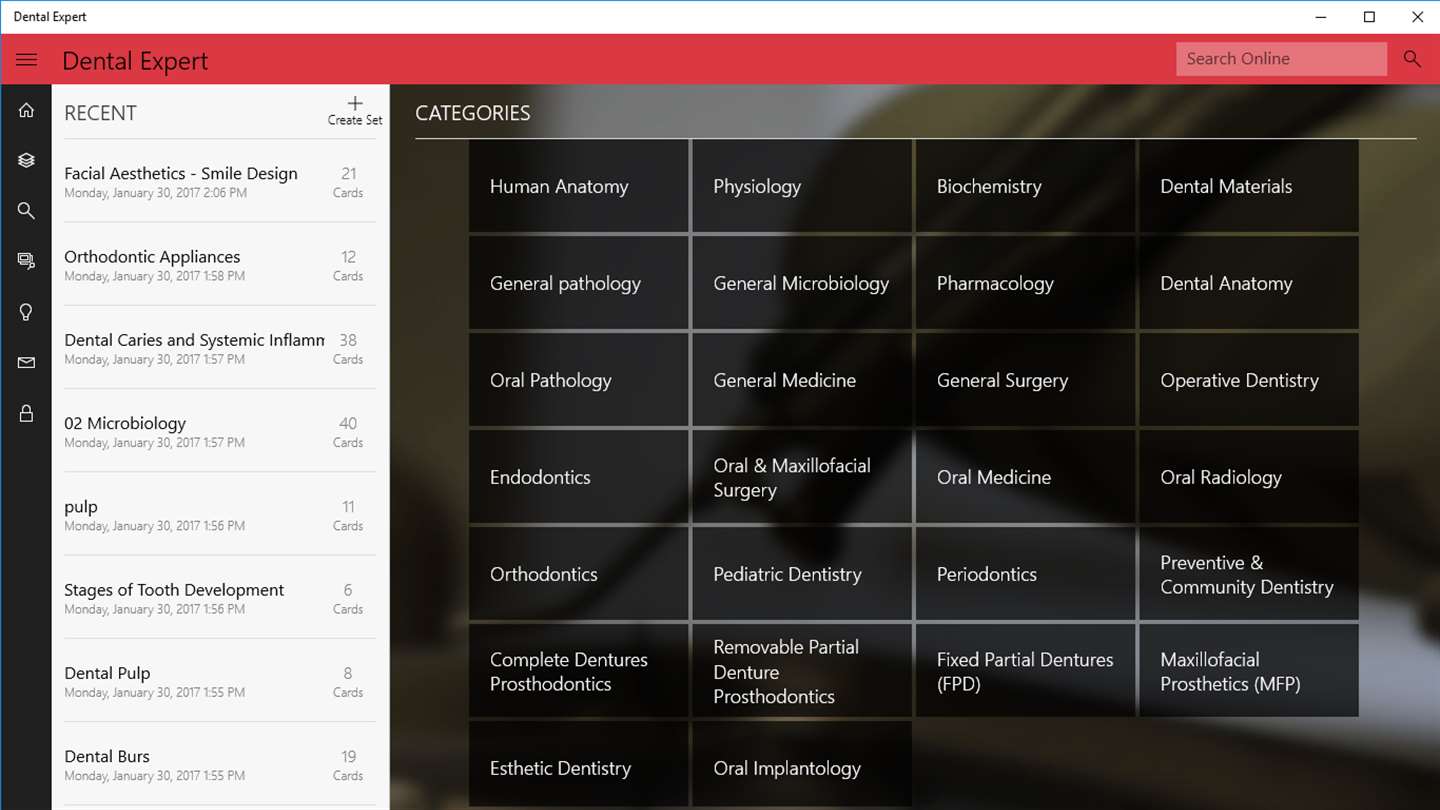Open the Orthodontics category
The image size is (1440, 810).
[578, 574]
